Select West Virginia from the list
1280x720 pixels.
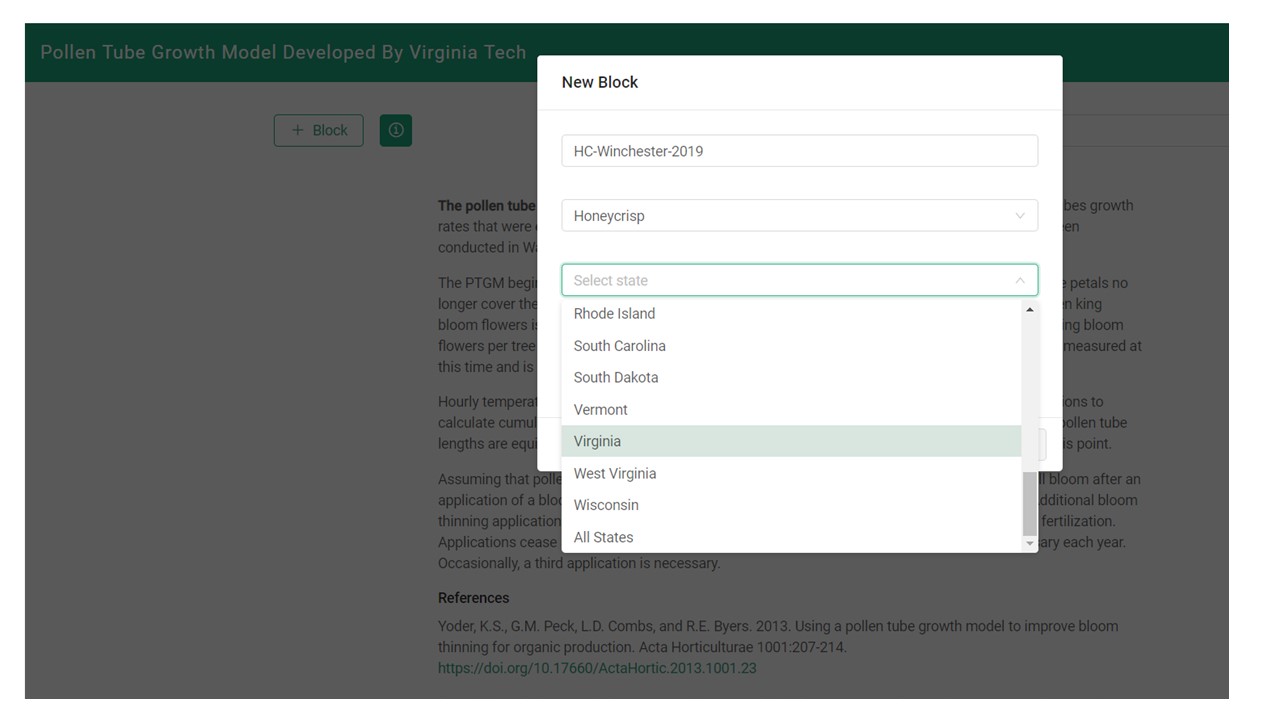614,473
